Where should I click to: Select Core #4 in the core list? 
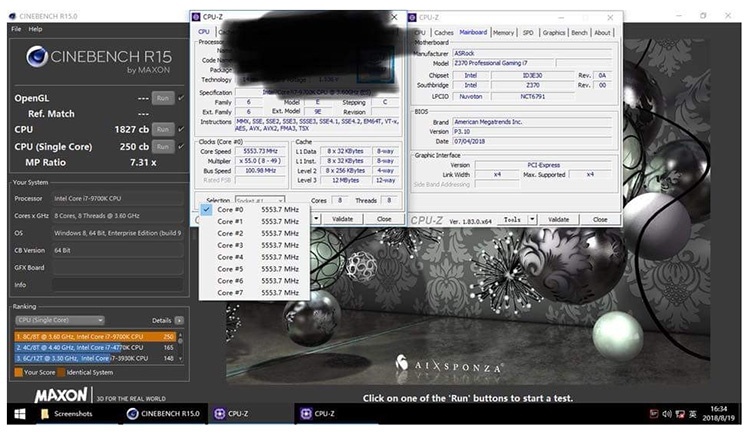click(254, 257)
